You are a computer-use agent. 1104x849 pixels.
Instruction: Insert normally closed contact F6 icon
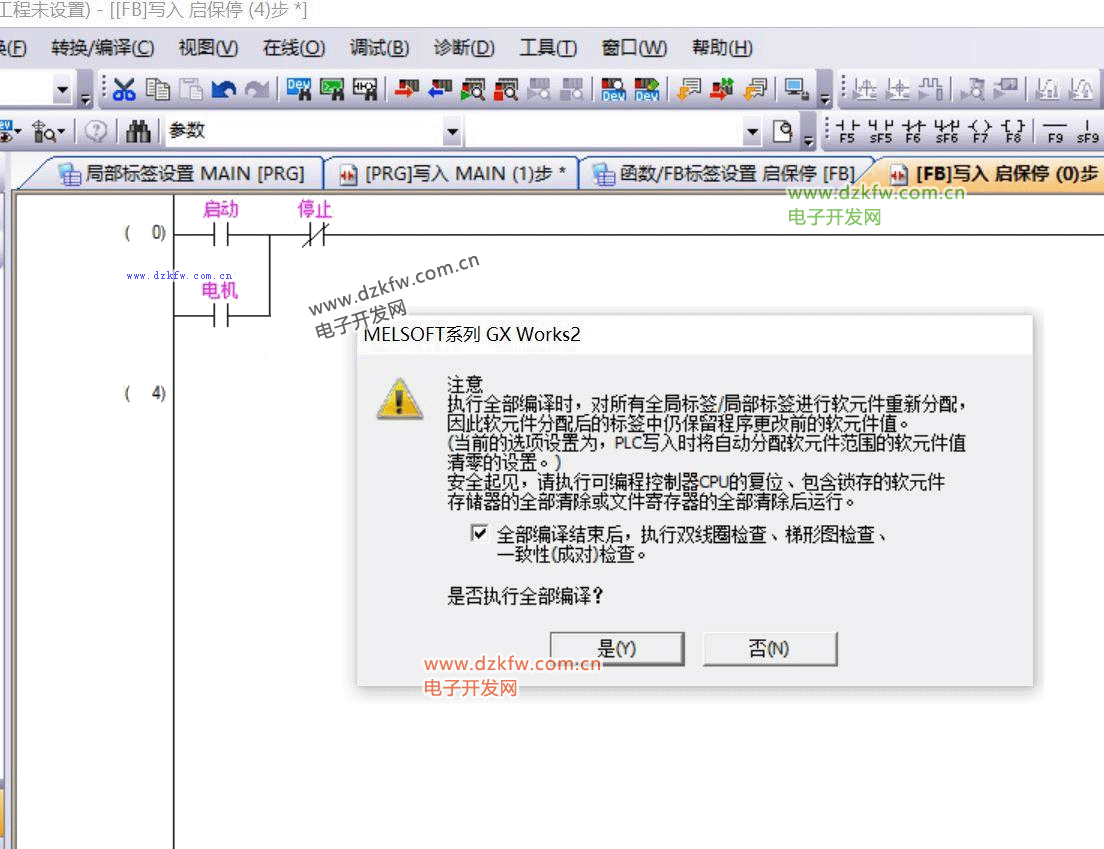tap(913, 131)
